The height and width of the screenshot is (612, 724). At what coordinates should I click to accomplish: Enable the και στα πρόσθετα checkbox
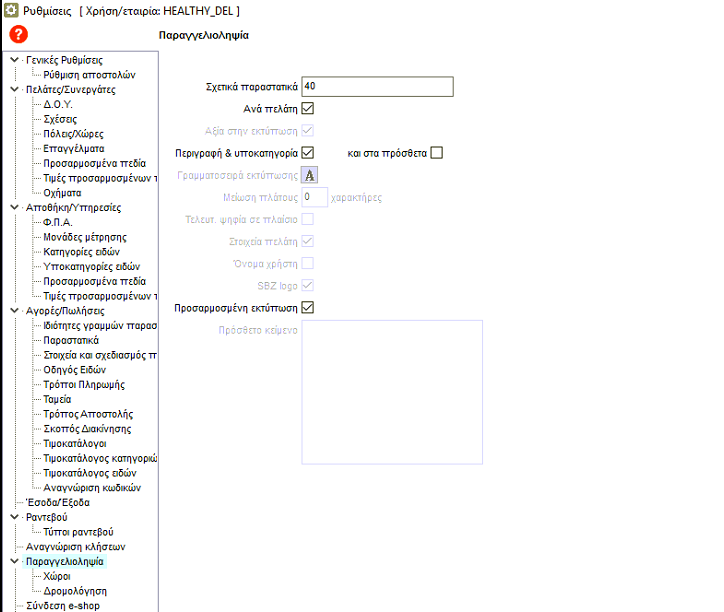pos(436,153)
